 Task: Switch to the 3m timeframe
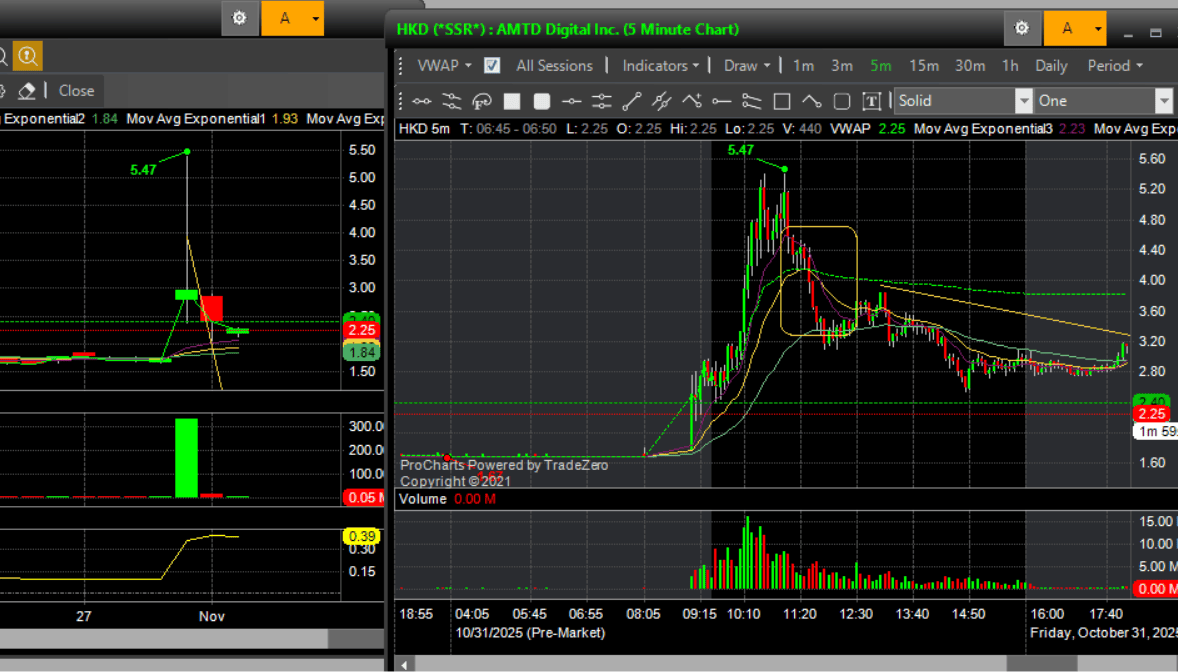(841, 65)
